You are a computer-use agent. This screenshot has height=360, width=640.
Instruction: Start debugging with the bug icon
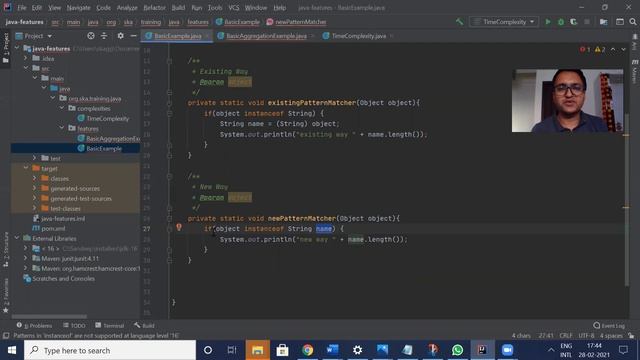(x=561, y=22)
